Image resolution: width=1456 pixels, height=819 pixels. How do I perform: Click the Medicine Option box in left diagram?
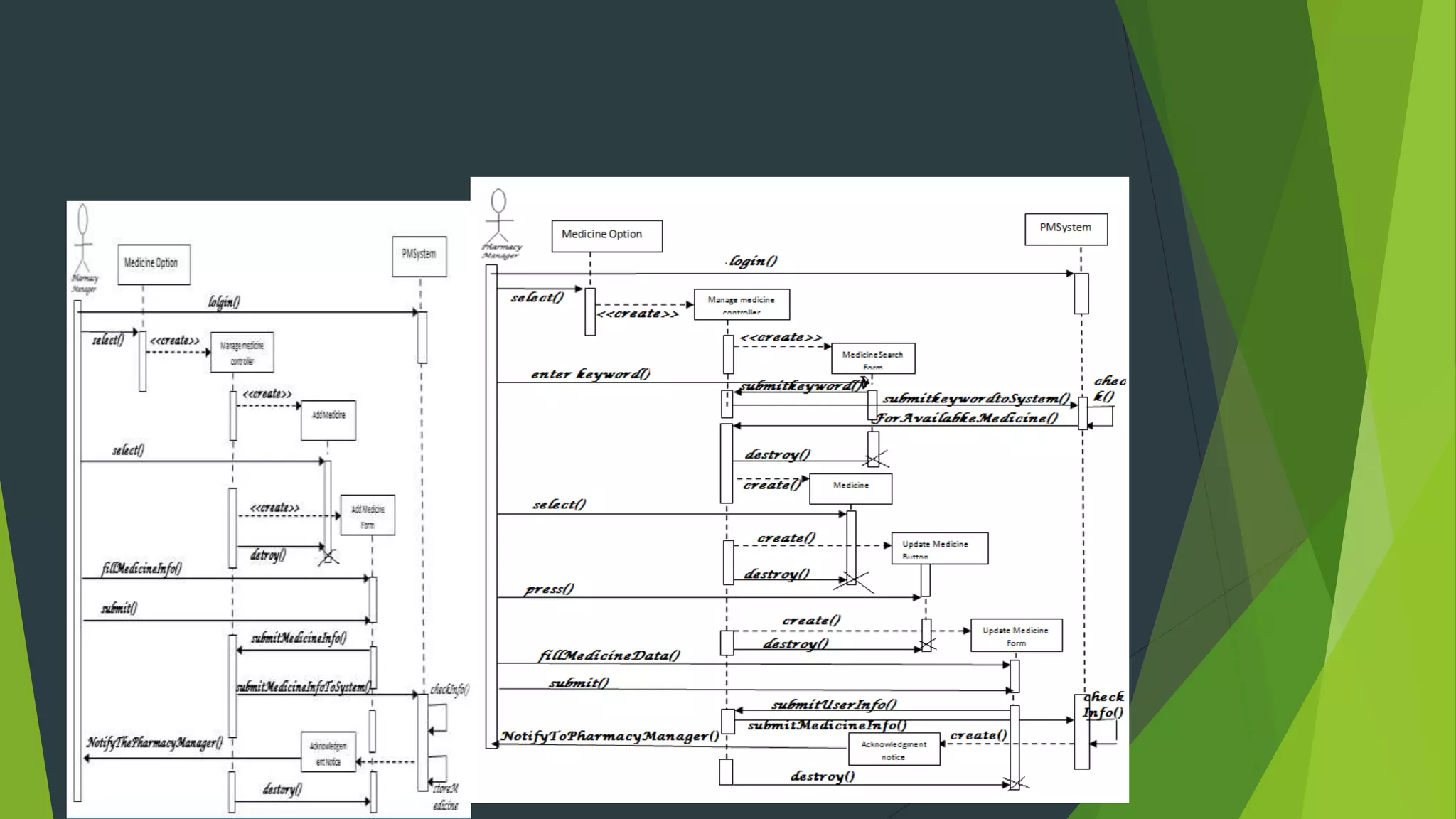point(154,264)
